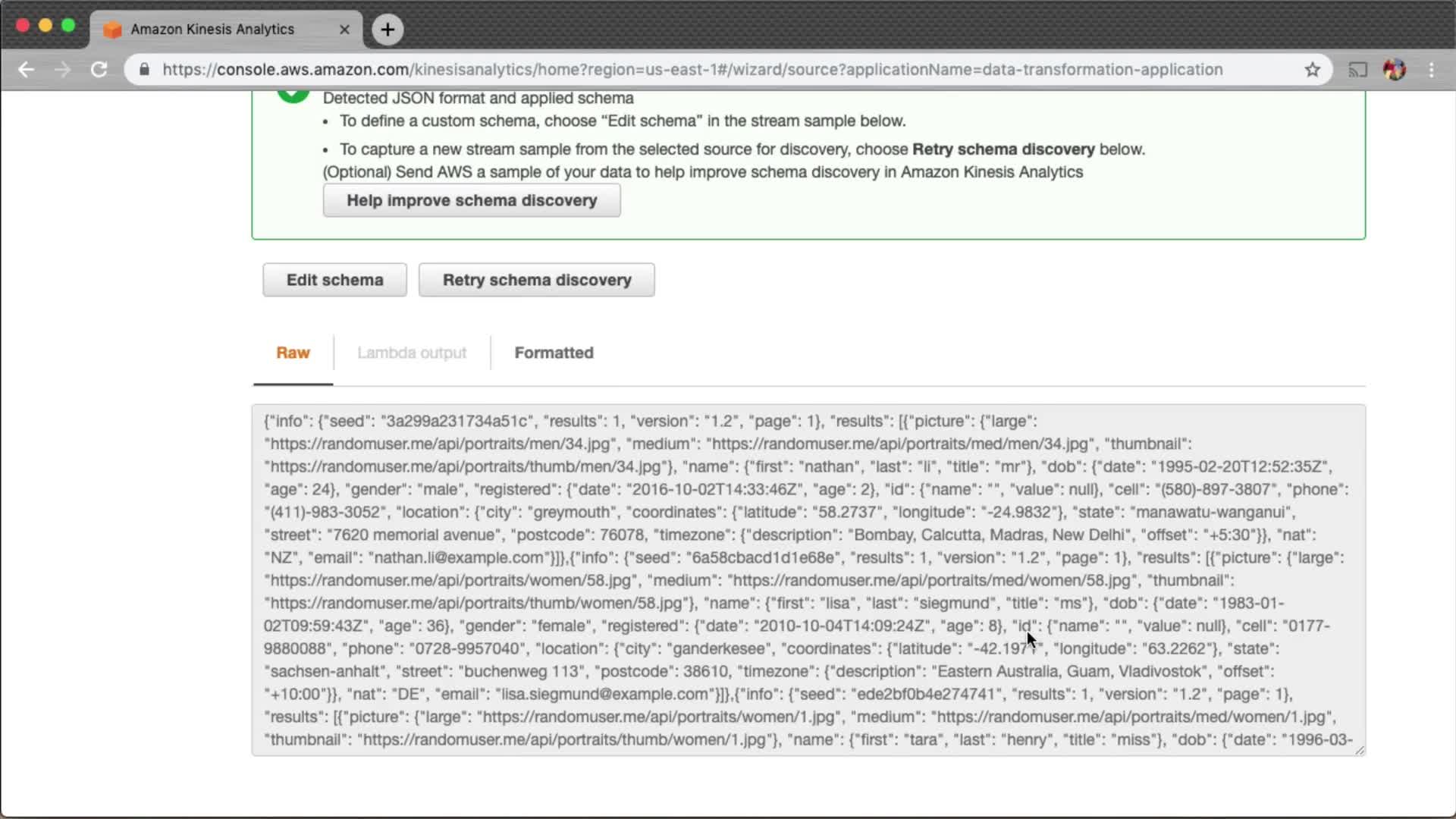Close the Amazon Kinesis Analytics tab

(344, 30)
